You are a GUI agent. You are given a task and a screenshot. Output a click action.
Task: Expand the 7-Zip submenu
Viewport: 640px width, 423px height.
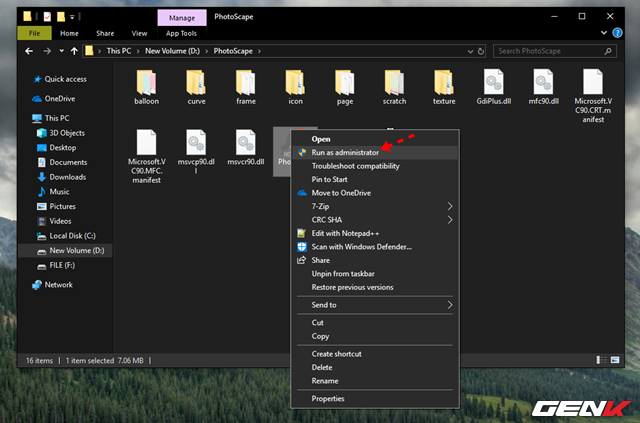click(x=450, y=206)
